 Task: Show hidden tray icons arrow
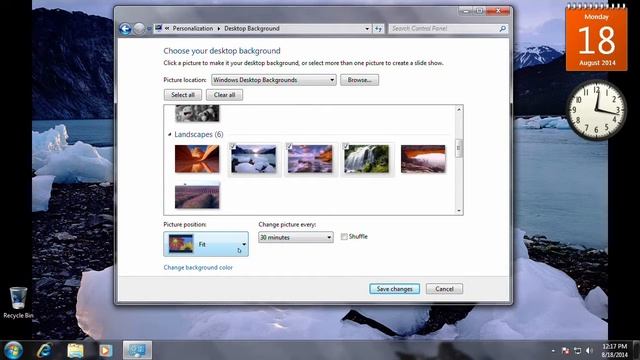tap(553, 351)
